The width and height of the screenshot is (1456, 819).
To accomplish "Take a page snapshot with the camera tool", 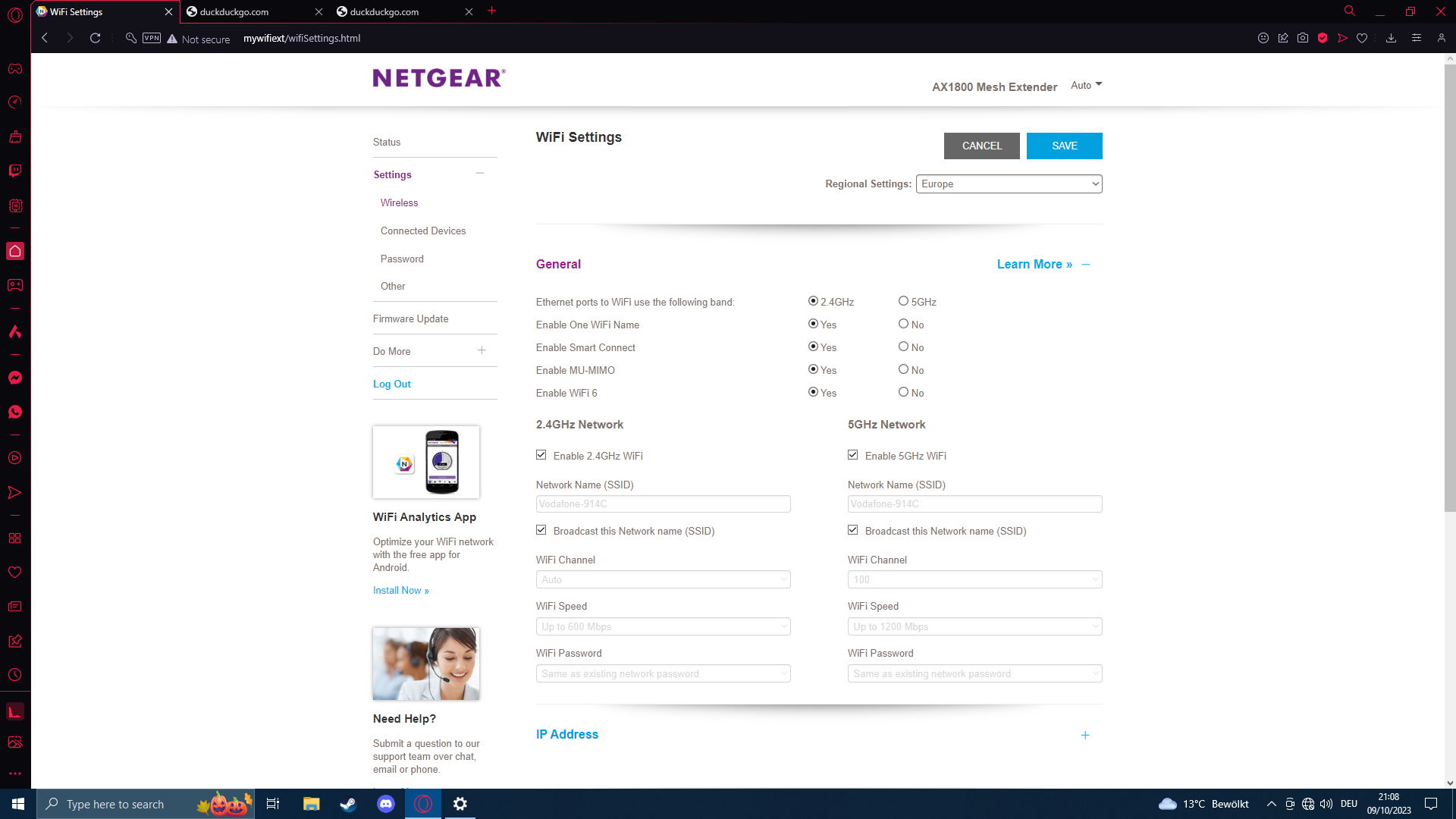I will [x=1304, y=38].
